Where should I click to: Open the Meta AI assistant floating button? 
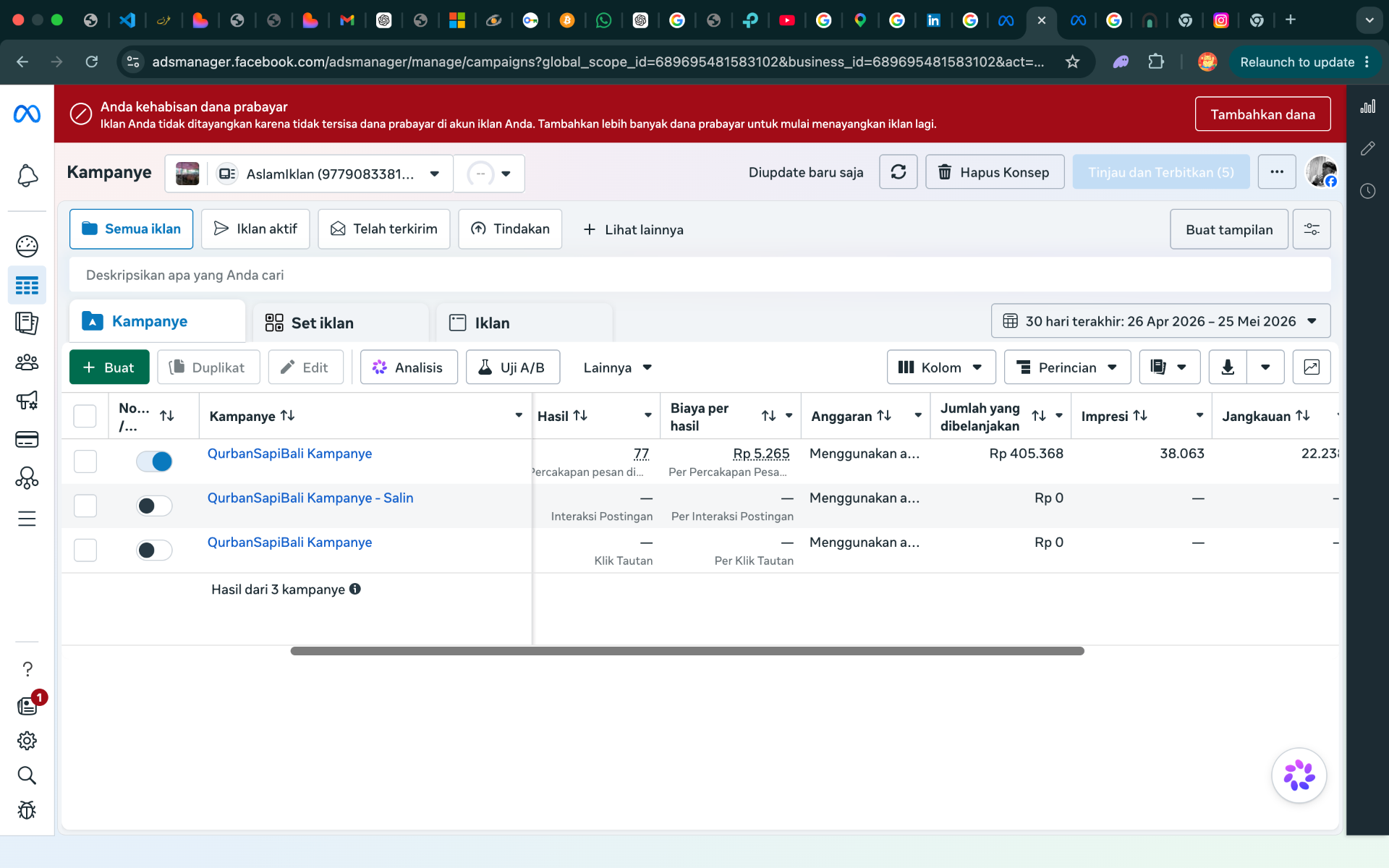tap(1299, 775)
